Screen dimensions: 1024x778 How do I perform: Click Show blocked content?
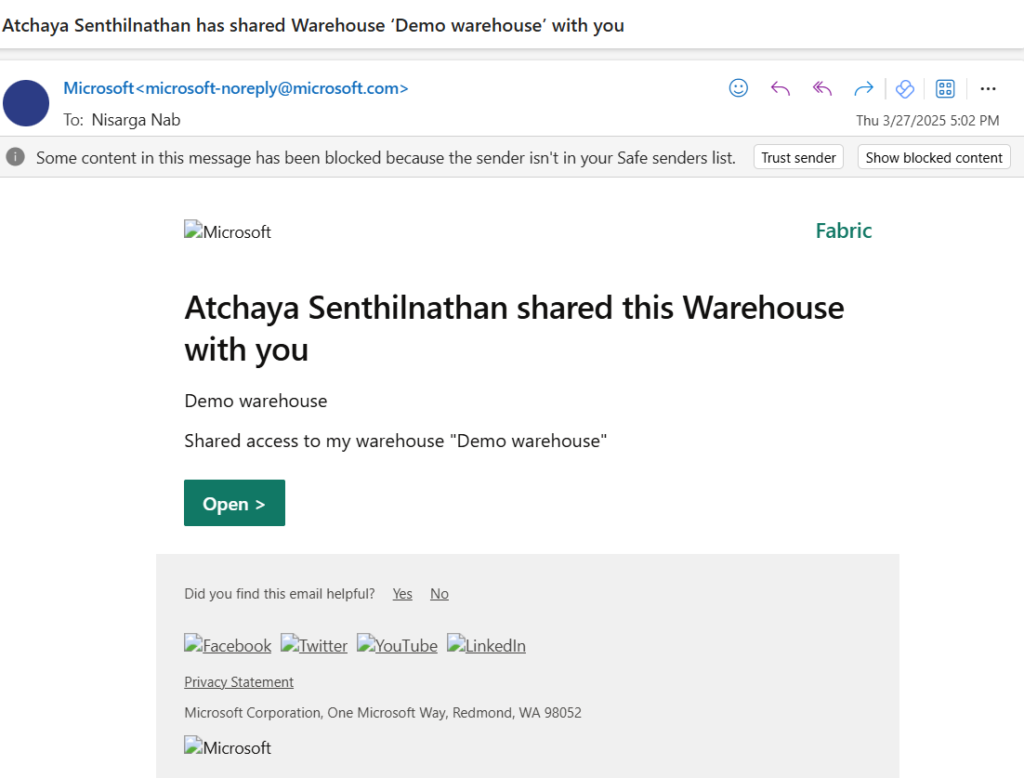pos(933,157)
